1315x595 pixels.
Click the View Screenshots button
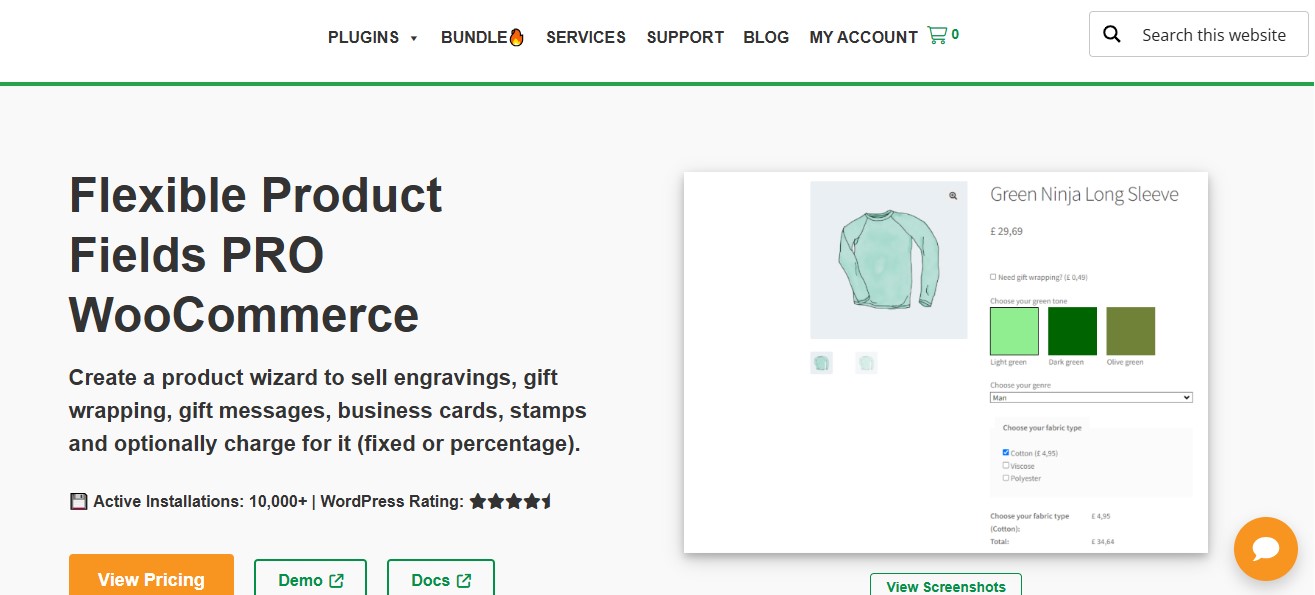(945, 586)
